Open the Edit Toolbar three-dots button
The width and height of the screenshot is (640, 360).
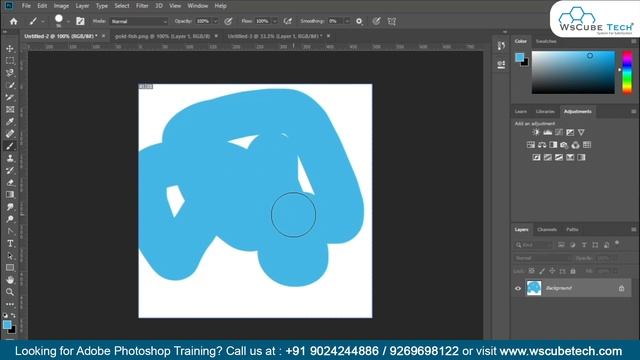[x=10, y=304]
